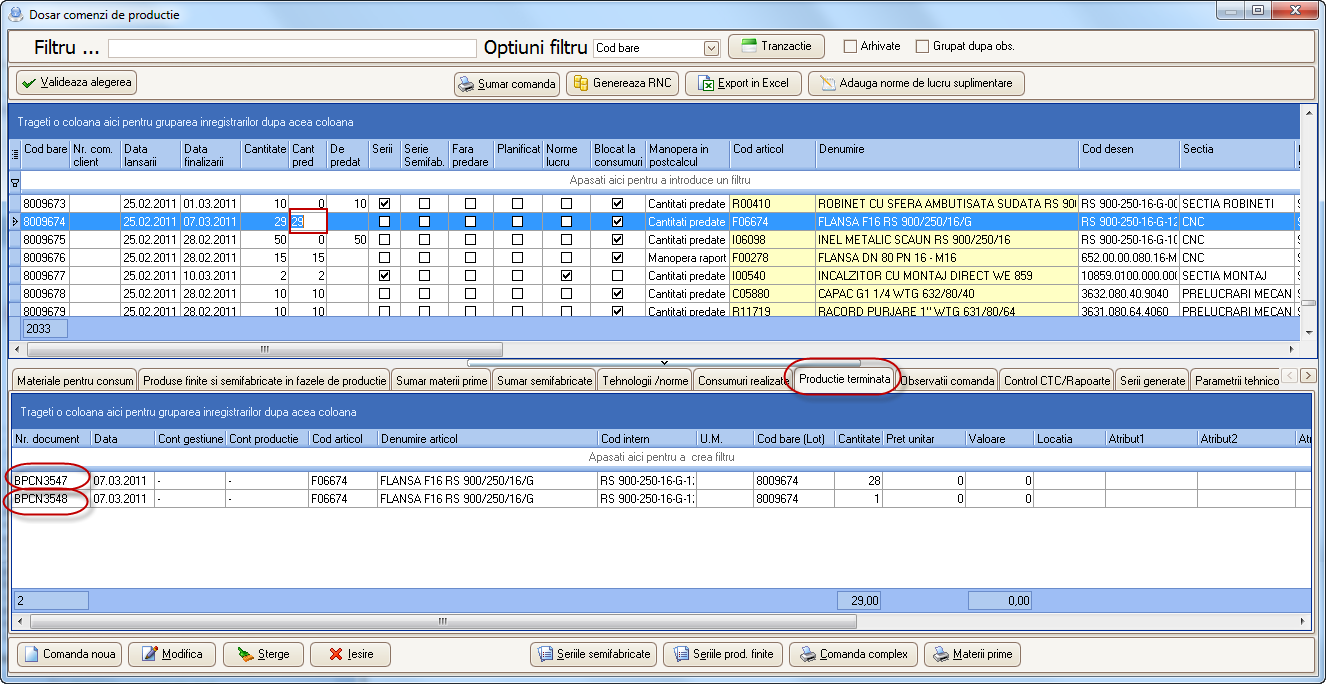The width and height of the screenshot is (1326, 684).
Task: Collapse the splitter between the two grids
Action: tap(664, 362)
